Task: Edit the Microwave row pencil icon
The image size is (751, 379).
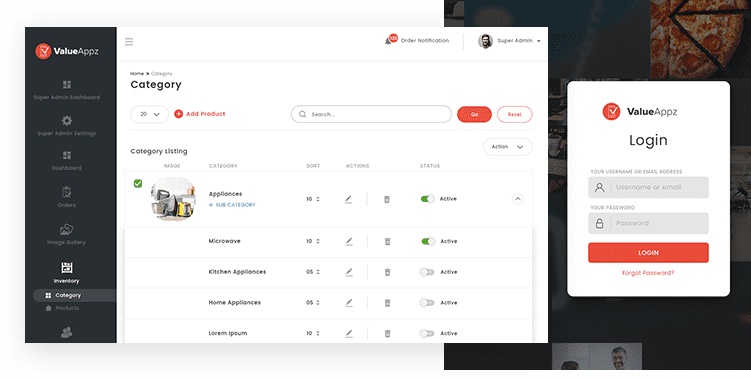Action: click(349, 241)
